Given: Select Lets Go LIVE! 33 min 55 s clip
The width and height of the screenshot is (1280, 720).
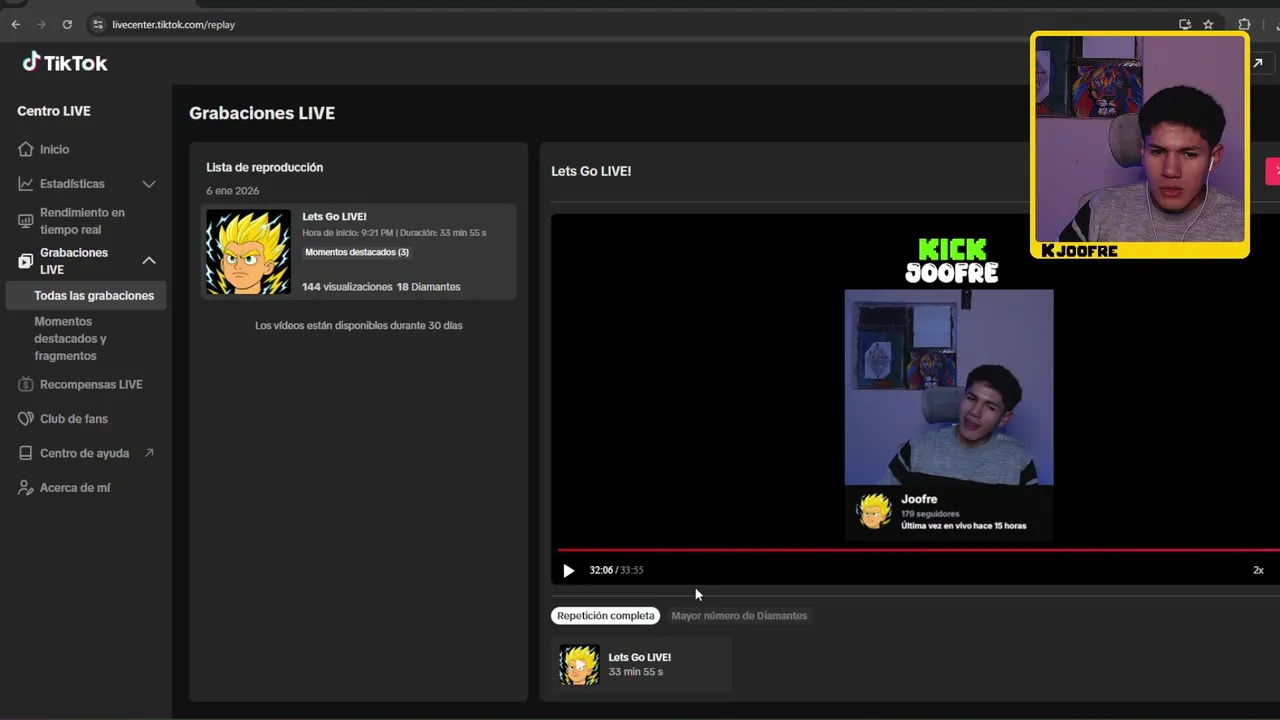Looking at the screenshot, I should coord(641,664).
